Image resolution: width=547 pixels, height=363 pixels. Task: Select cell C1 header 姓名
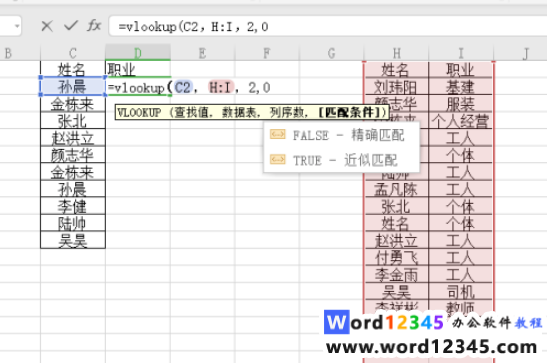[x=73, y=69]
